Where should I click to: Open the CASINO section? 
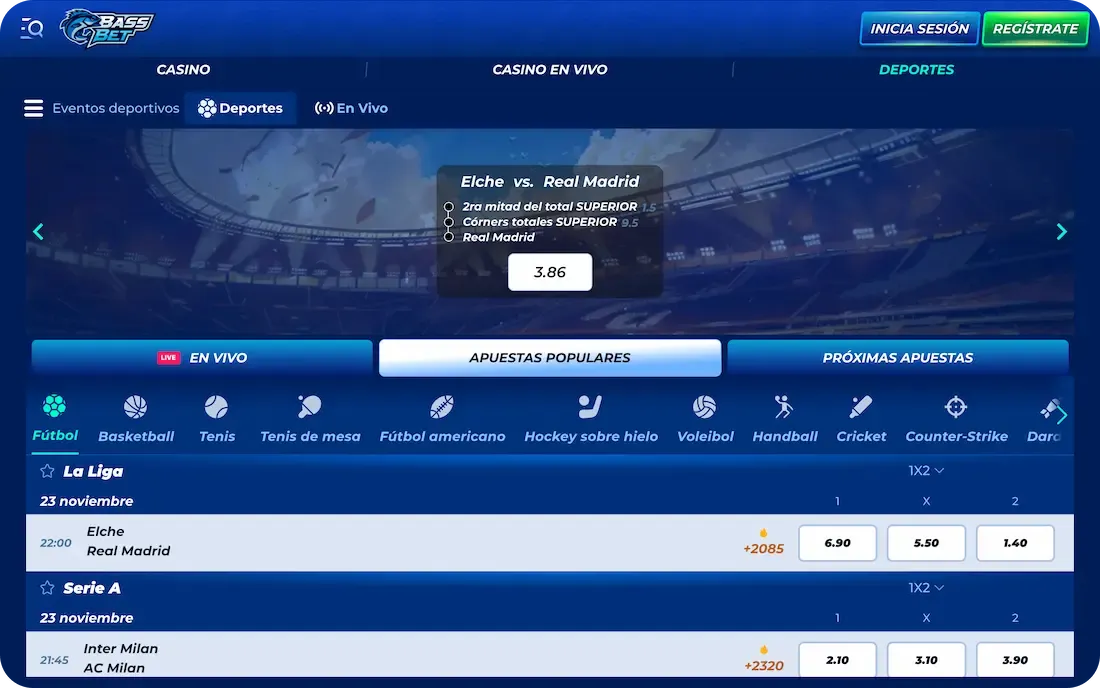pos(183,69)
